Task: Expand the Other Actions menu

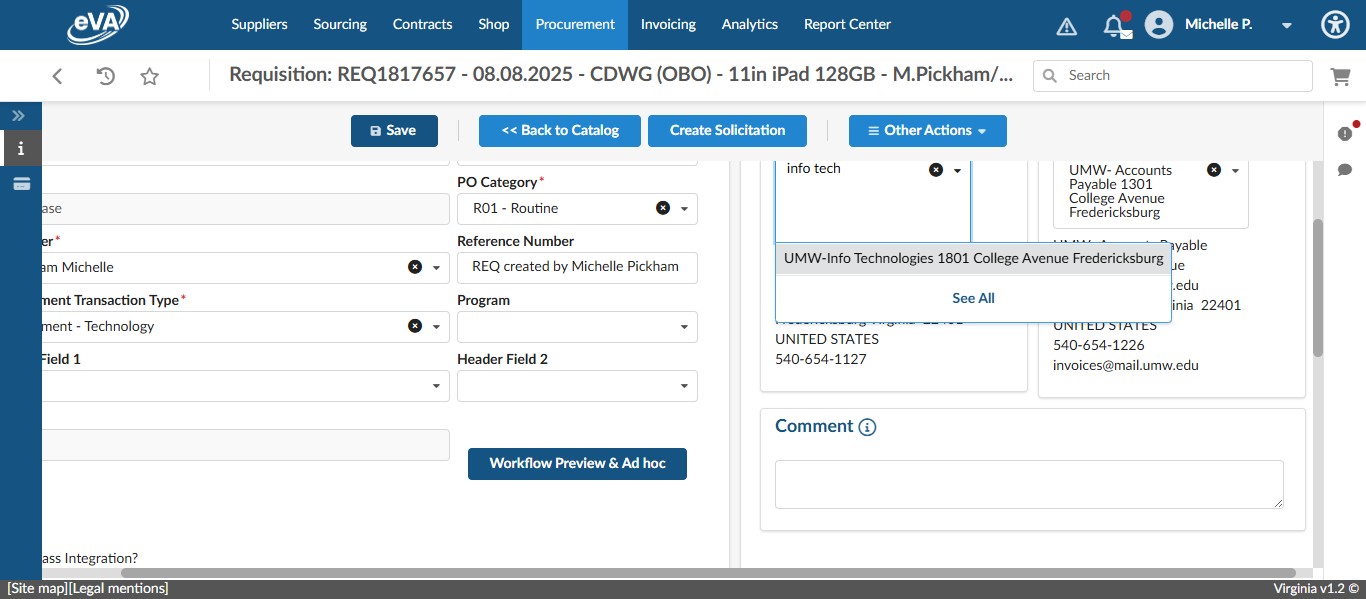Action: 927,130
